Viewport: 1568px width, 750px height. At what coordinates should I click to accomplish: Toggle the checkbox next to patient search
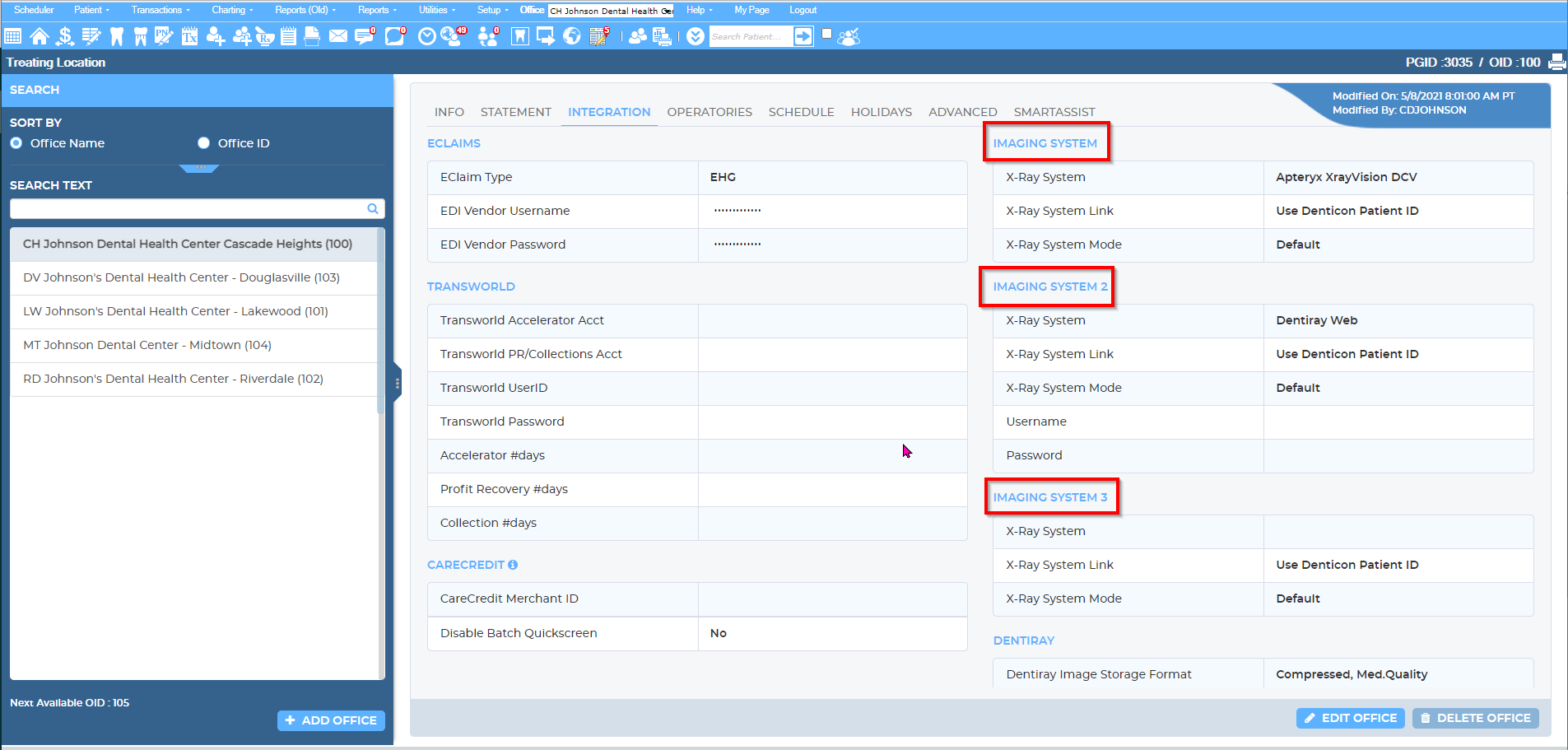[827, 34]
